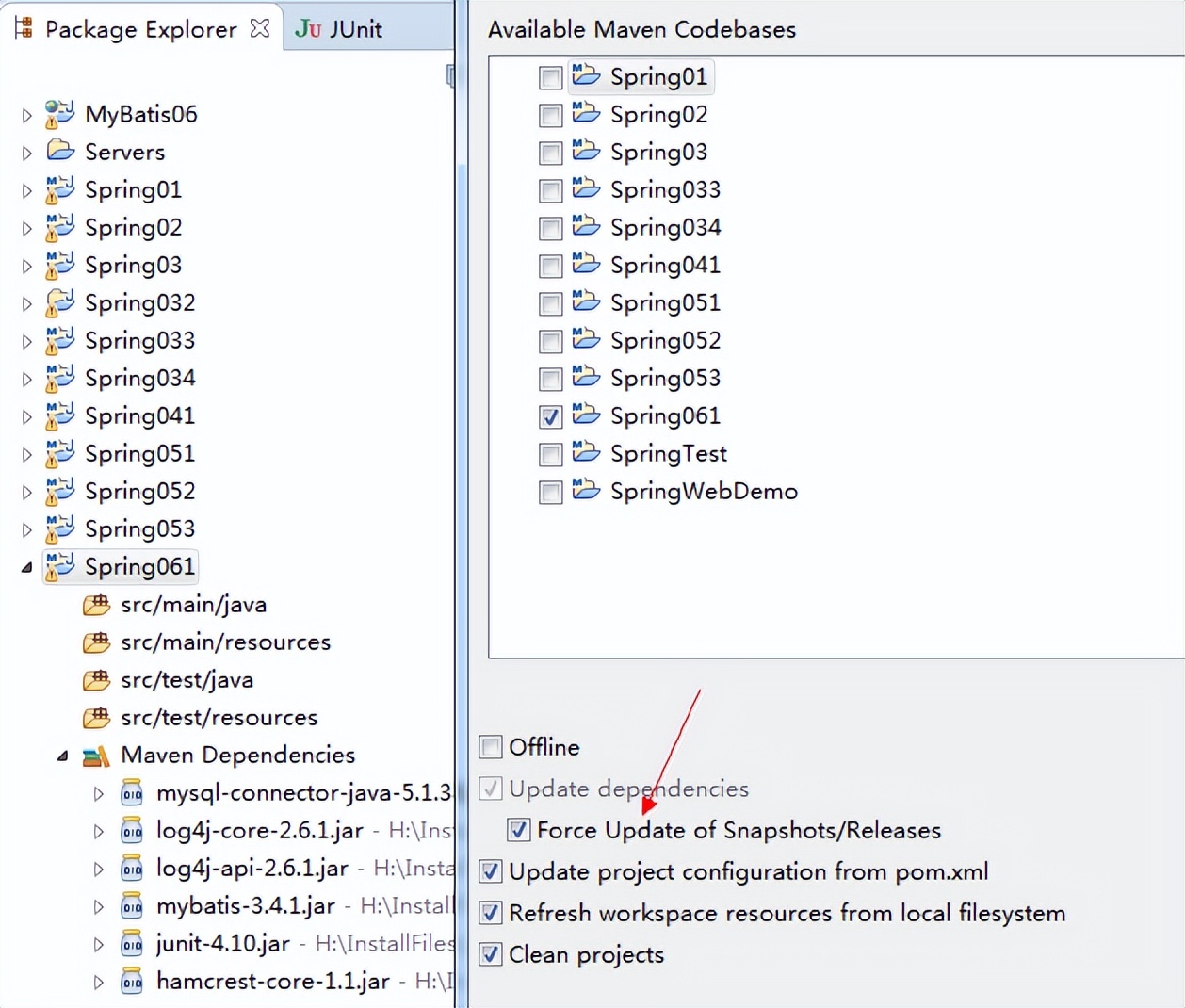Expand the MyBatis06 project node
This screenshot has width=1185, height=1008.
click(x=26, y=115)
